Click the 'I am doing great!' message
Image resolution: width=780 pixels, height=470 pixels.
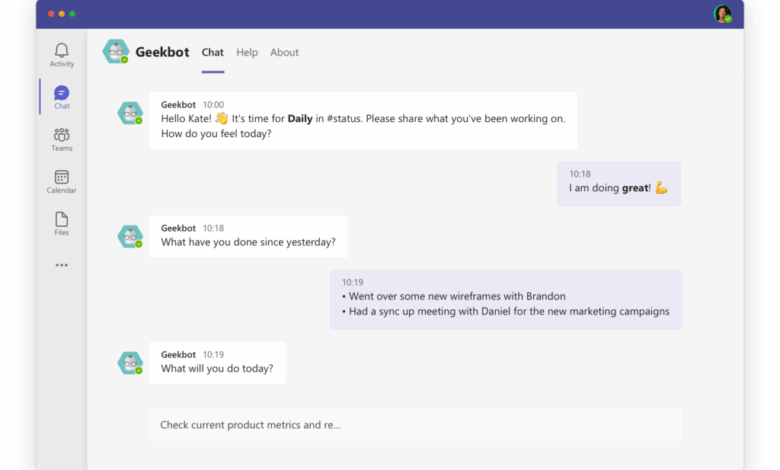619,184
